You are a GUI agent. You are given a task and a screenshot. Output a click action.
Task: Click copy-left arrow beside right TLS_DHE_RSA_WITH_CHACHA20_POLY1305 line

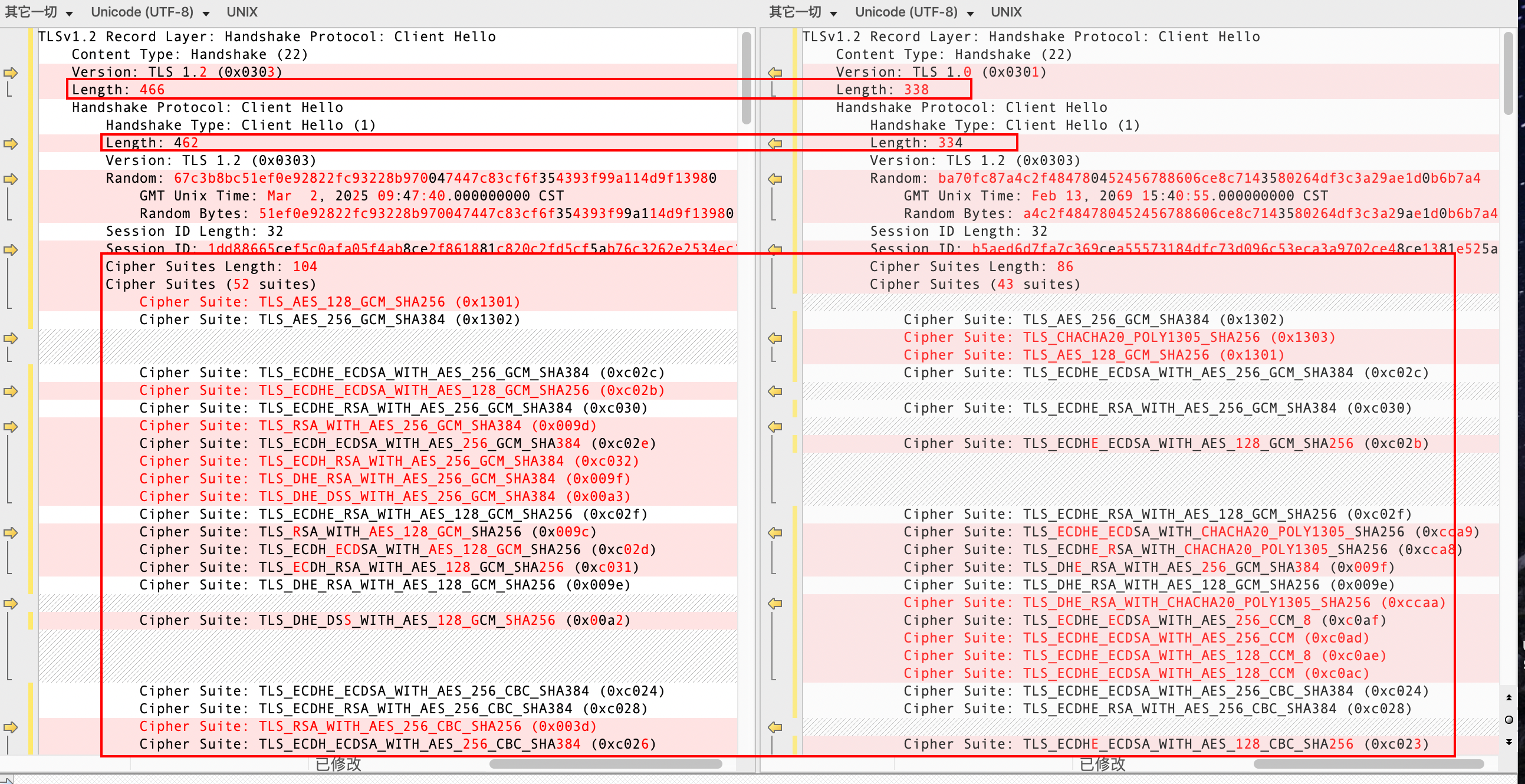[x=775, y=604]
